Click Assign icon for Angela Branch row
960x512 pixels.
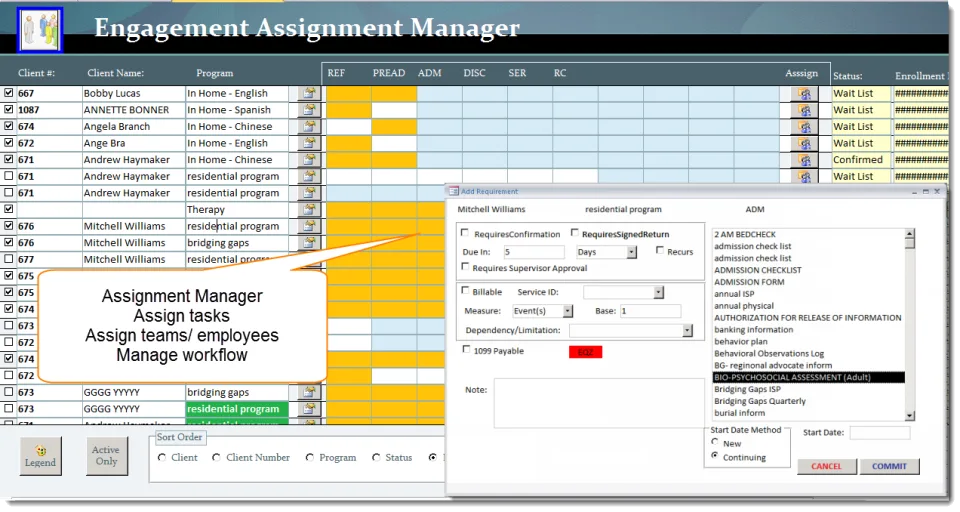click(804, 127)
